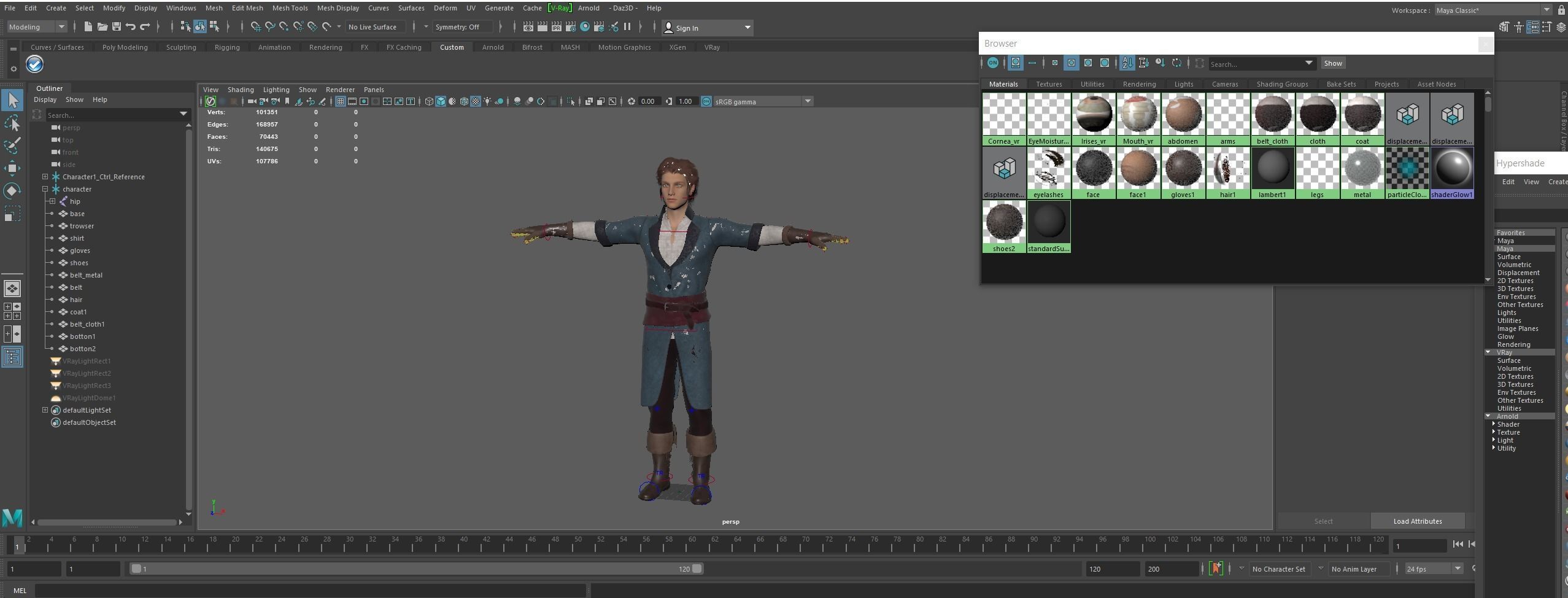This screenshot has height=598, width=1568.
Task: Switch to the Textures tab in Browser
Action: click(1049, 84)
